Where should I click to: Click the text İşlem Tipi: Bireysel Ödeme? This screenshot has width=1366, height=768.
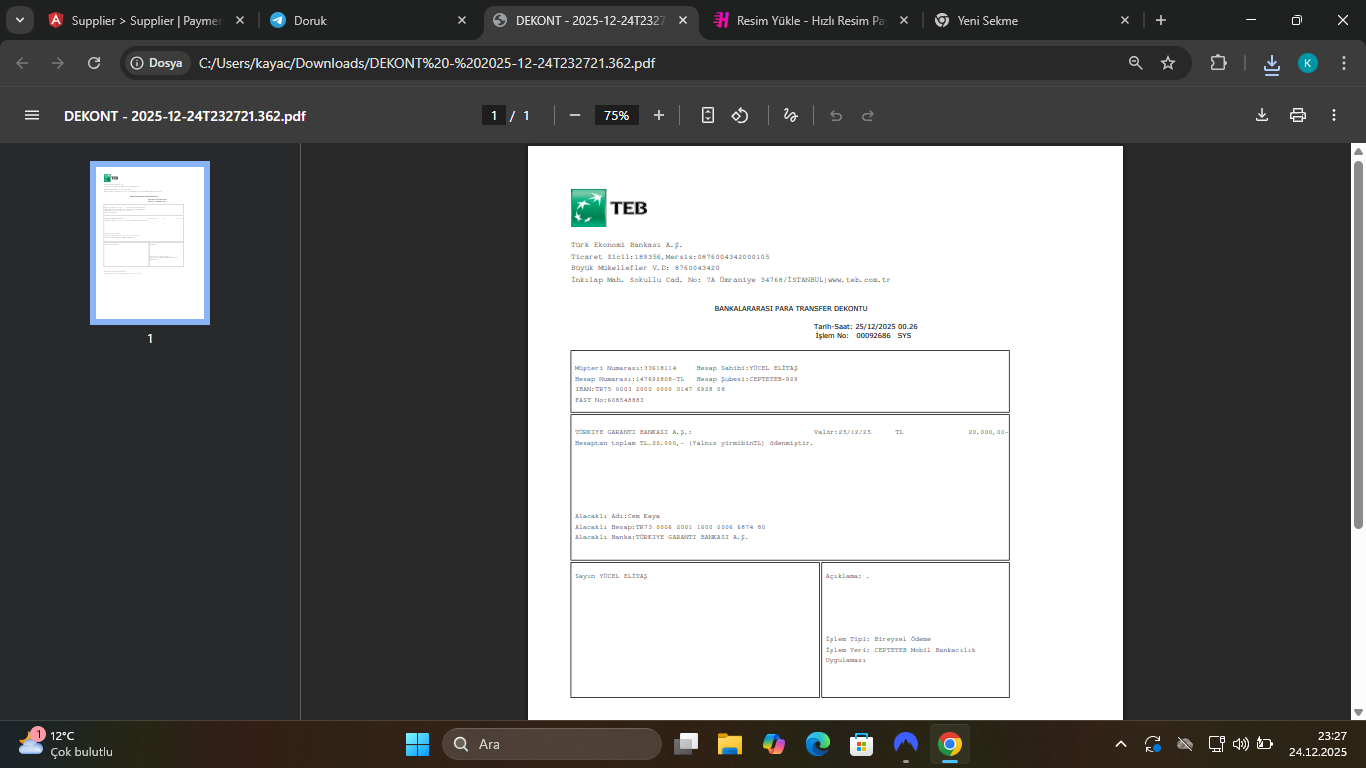point(878,638)
